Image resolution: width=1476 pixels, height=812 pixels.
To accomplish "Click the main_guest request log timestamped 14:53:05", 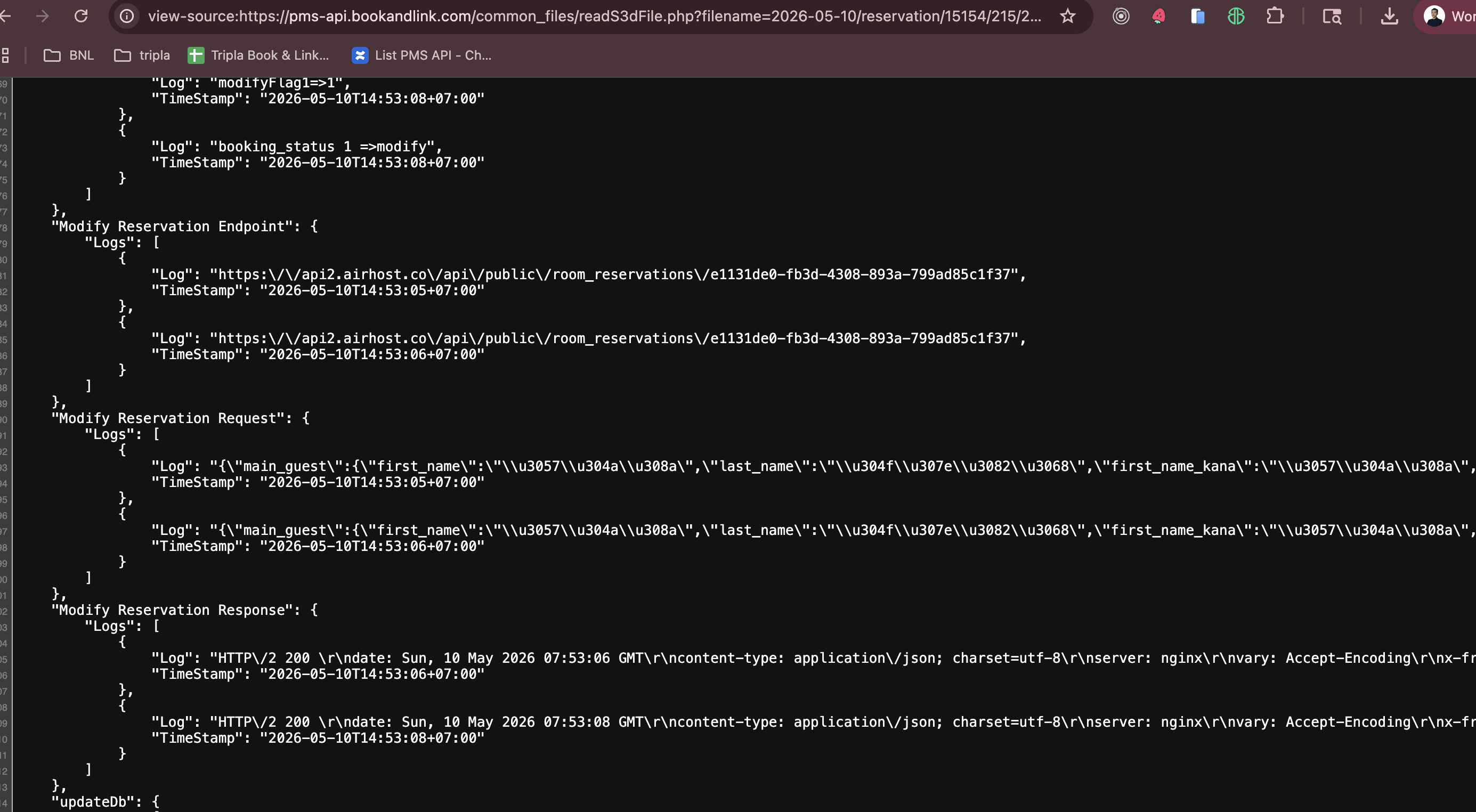I will coord(814,466).
